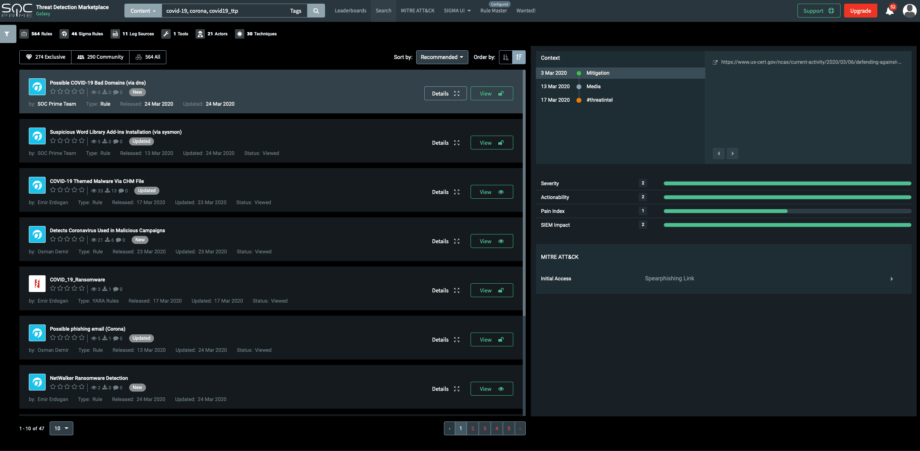
Task: Click the search query input field
Action: click(223, 11)
